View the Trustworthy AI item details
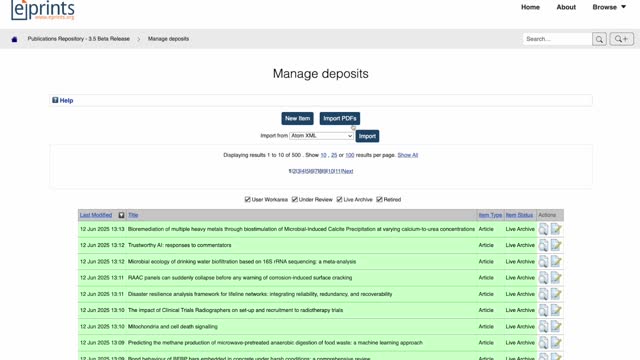Screen dimensions: 640x360 [x=543, y=245]
